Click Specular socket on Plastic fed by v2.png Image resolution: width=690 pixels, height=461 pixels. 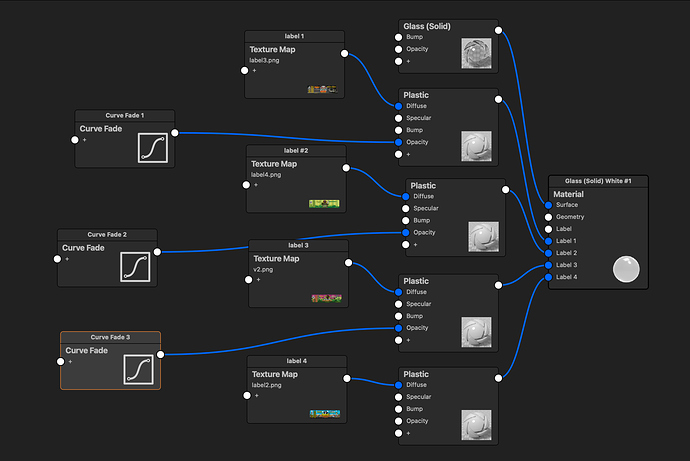pos(399,304)
